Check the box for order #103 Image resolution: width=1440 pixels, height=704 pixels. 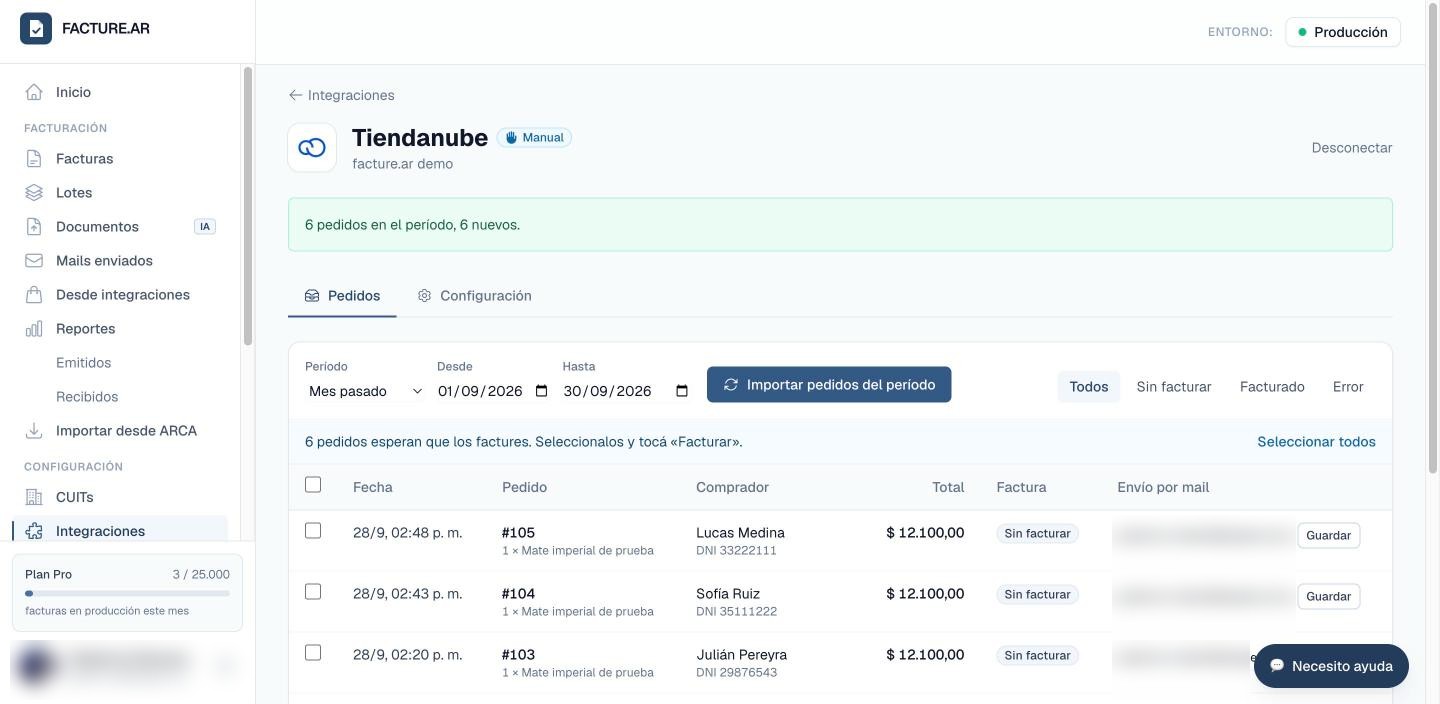pyautogui.click(x=313, y=653)
